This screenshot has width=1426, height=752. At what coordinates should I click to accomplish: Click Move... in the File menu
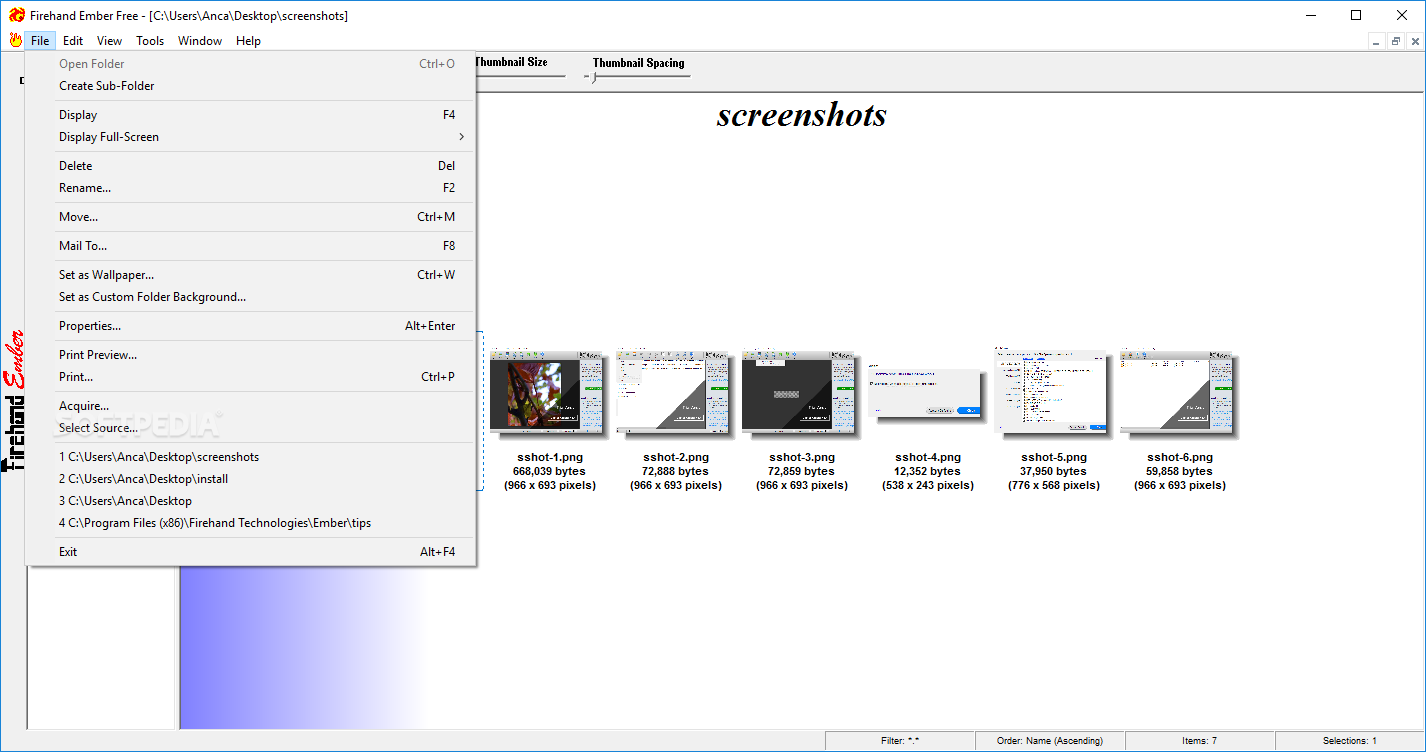tap(250, 217)
